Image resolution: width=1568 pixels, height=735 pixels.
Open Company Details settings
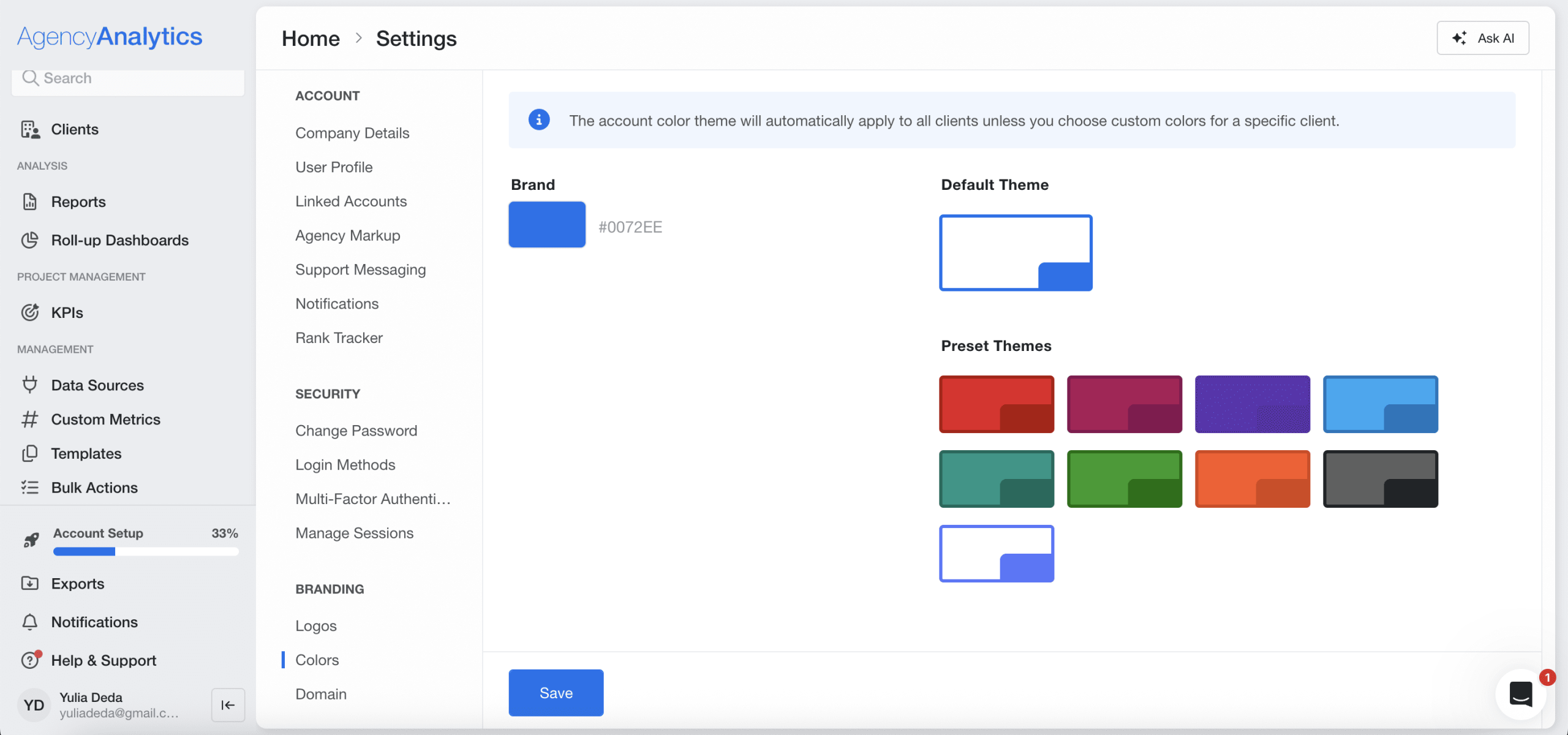click(352, 133)
